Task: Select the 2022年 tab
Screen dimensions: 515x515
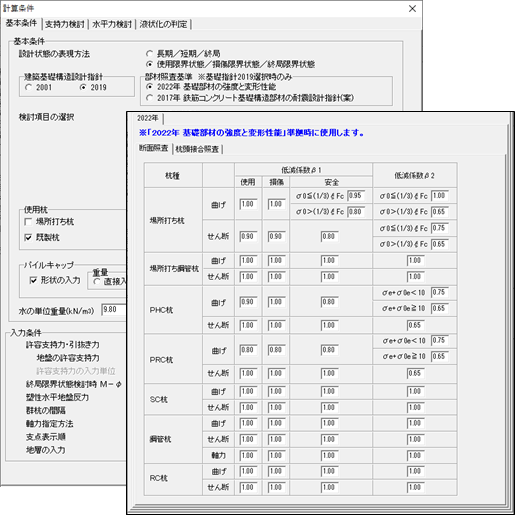Action: tap(147, 118)
